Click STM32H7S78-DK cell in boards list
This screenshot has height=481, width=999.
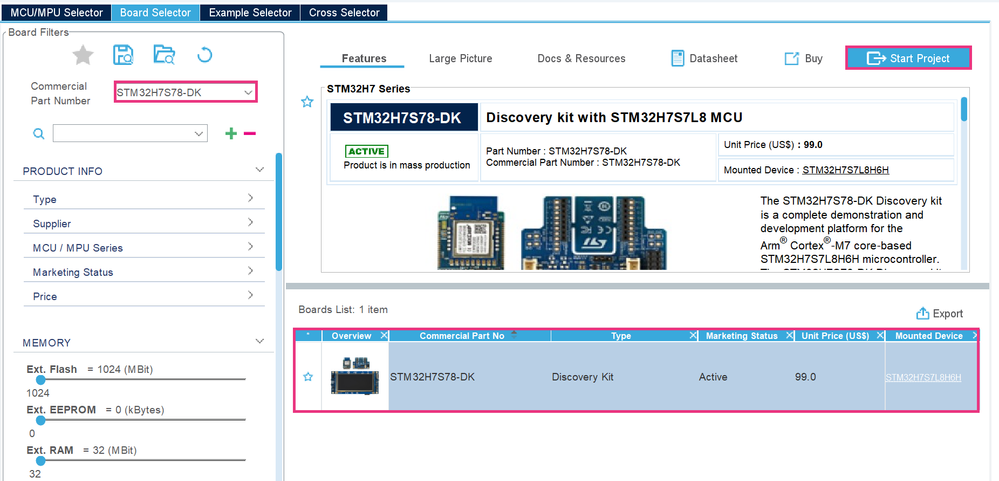(432, 377)
